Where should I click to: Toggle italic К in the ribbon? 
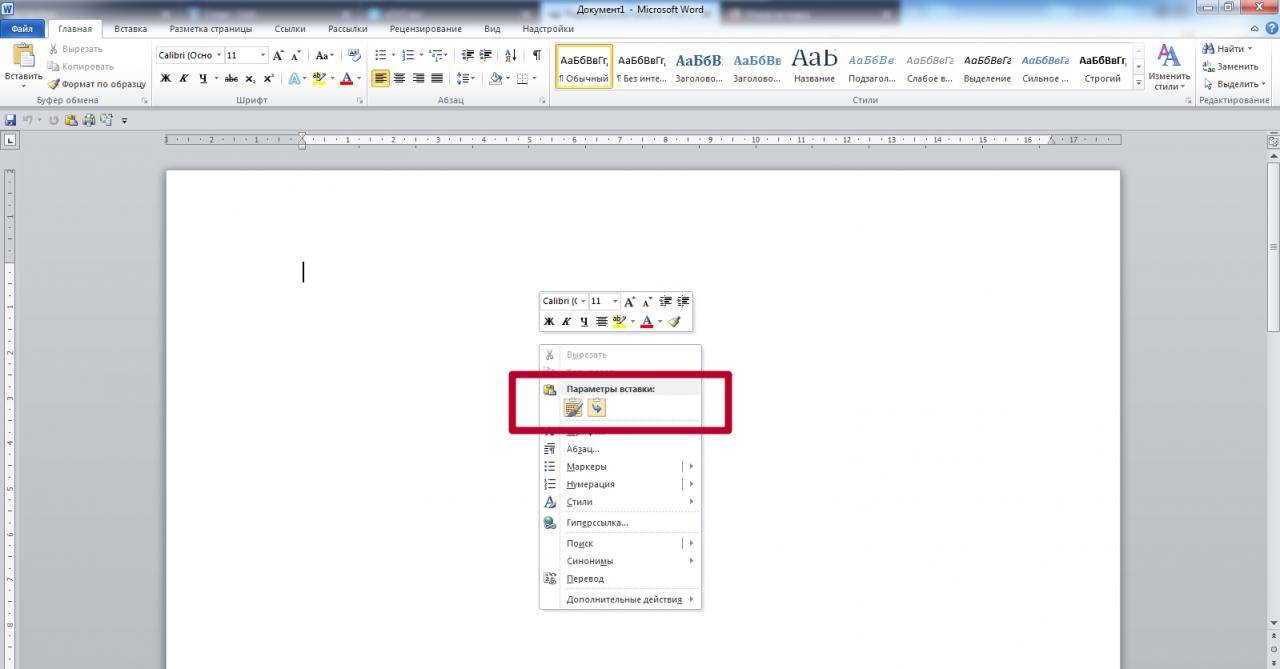click(184, 78)
